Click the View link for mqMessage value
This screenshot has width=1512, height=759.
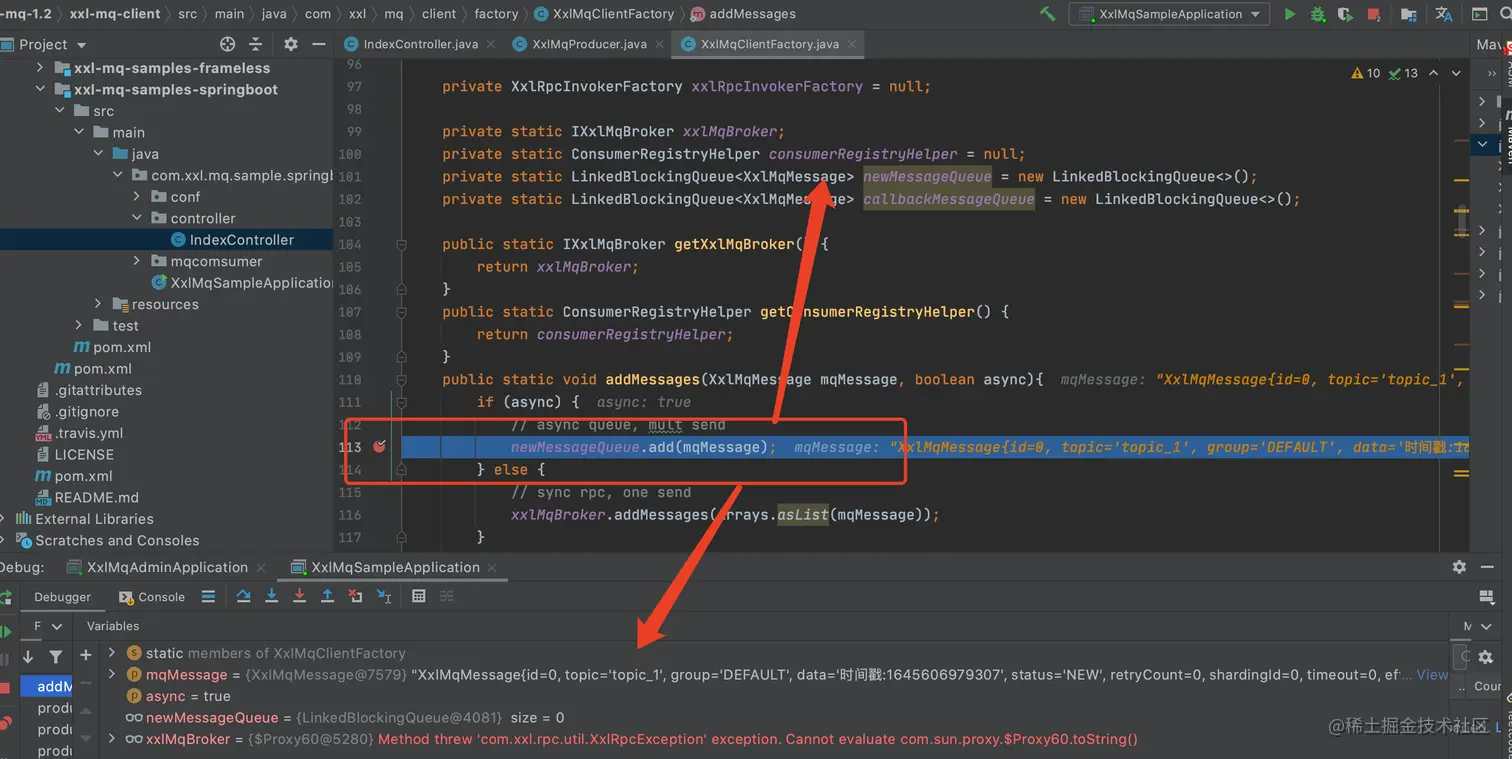tap(1432, 675)
